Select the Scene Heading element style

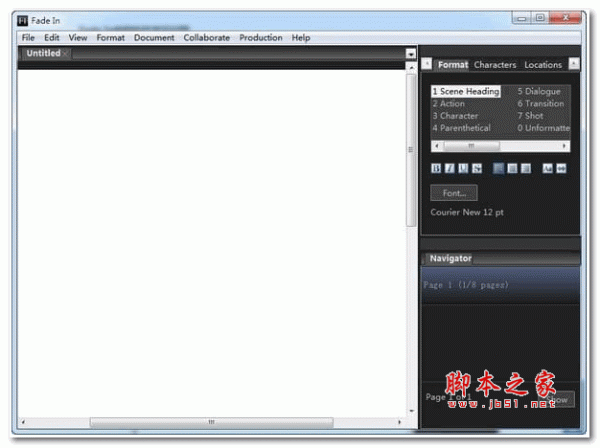pyautogui.click(x=466, y=91)
